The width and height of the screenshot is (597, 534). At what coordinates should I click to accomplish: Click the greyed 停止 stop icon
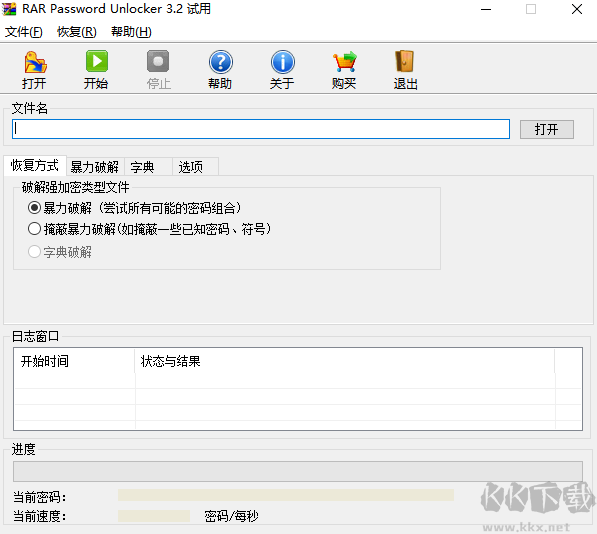tap(158, 61)
